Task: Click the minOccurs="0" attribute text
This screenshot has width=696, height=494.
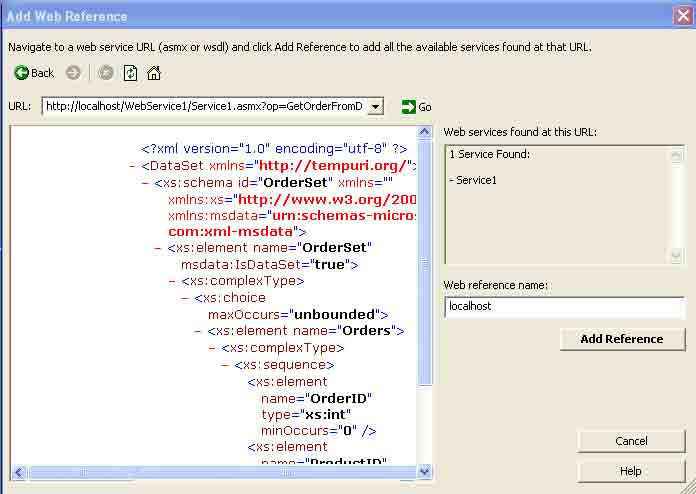Action: coord(309,431)
